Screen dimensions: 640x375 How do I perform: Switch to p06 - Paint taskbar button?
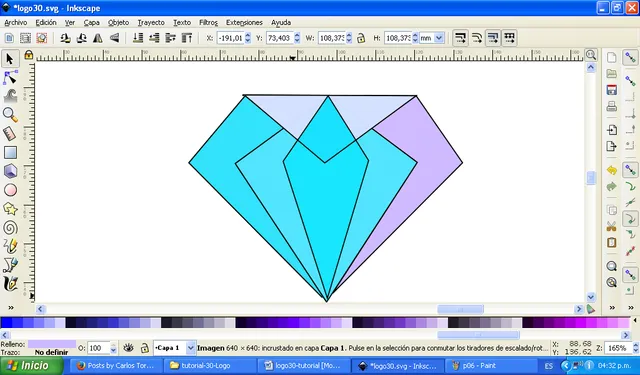pos(490,366)
